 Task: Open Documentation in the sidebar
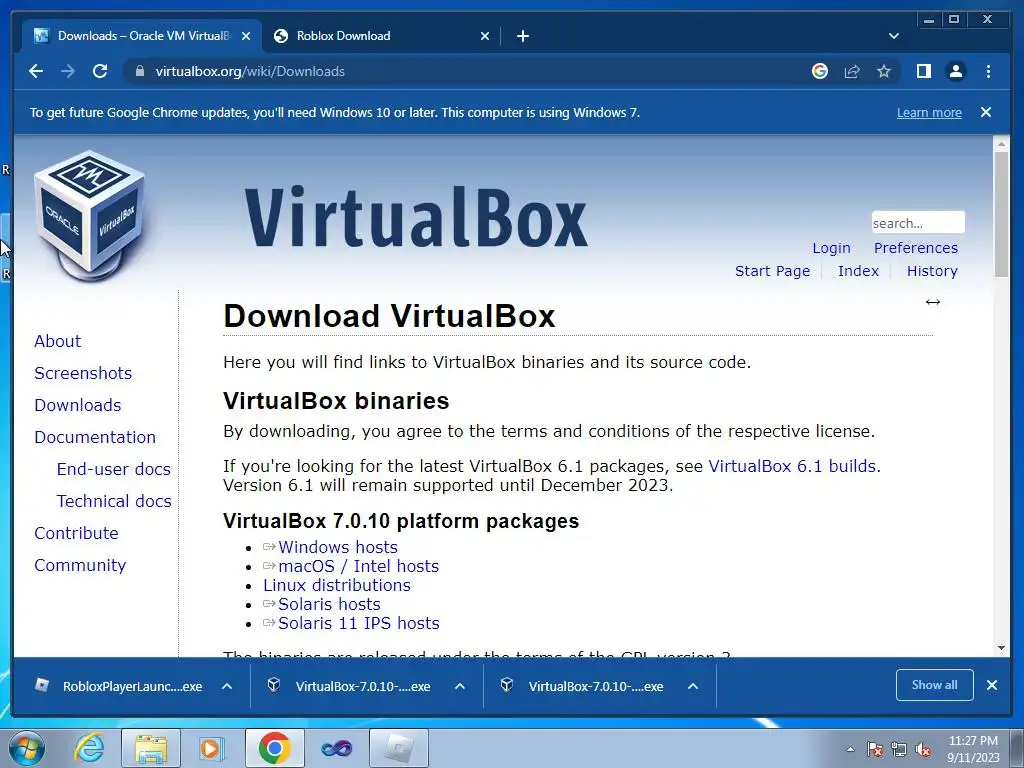tap(95, 437)
